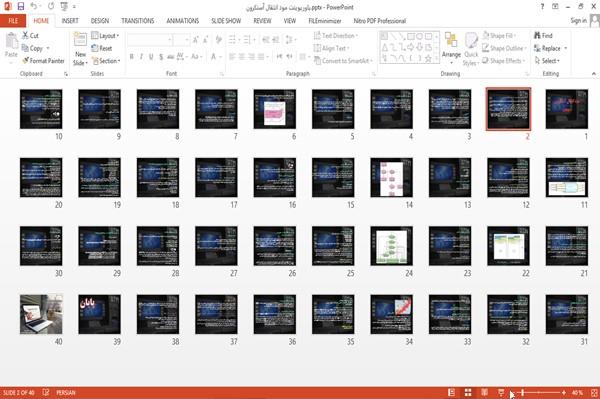
Task: Open the Replace dropdown arrow
Action: (566, 48)
